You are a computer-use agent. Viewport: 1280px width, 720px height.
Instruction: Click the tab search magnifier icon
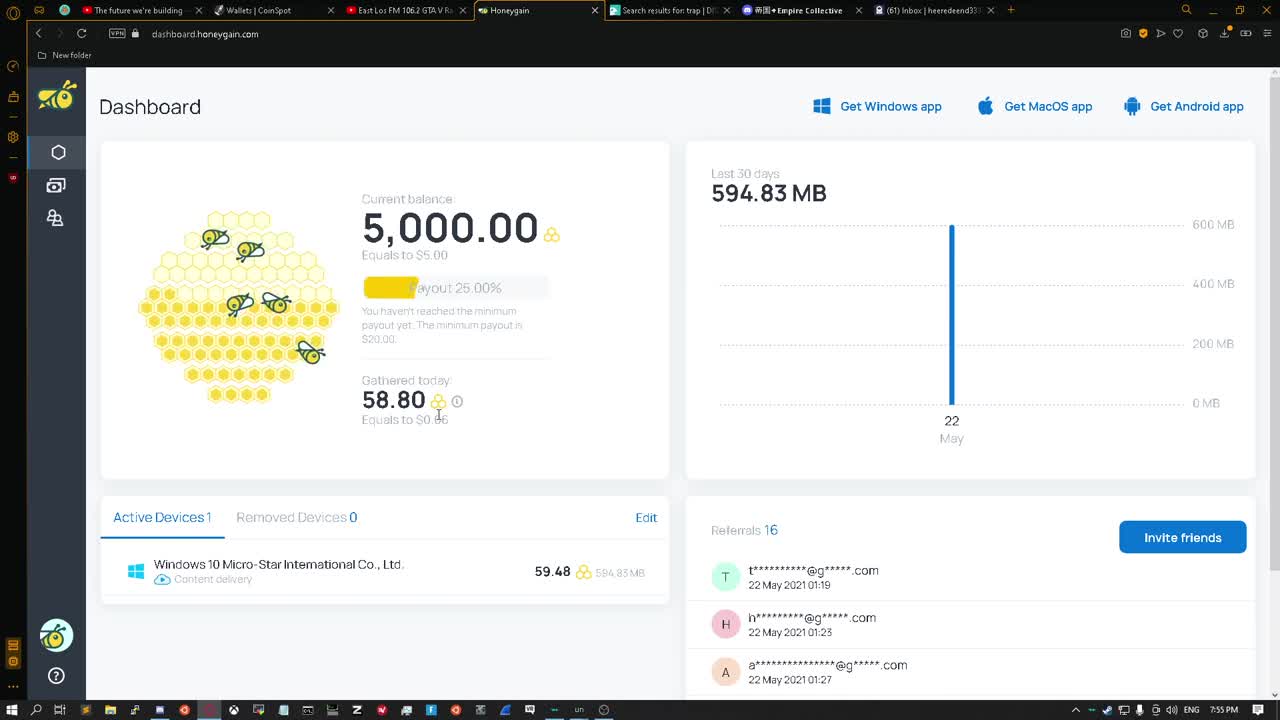coord(1187,10)
